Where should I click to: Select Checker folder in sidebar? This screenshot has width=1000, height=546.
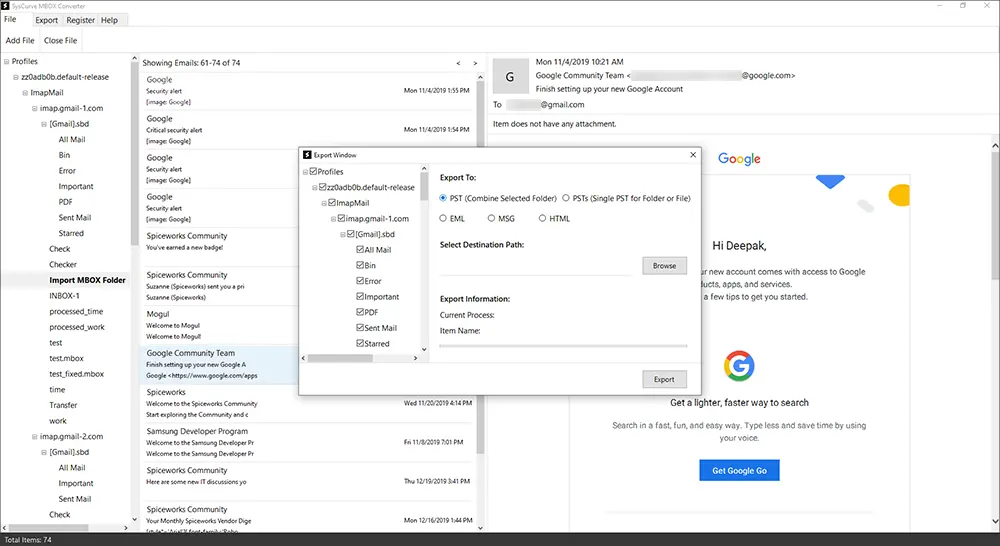pyautogui.click(x=62, y=265)
